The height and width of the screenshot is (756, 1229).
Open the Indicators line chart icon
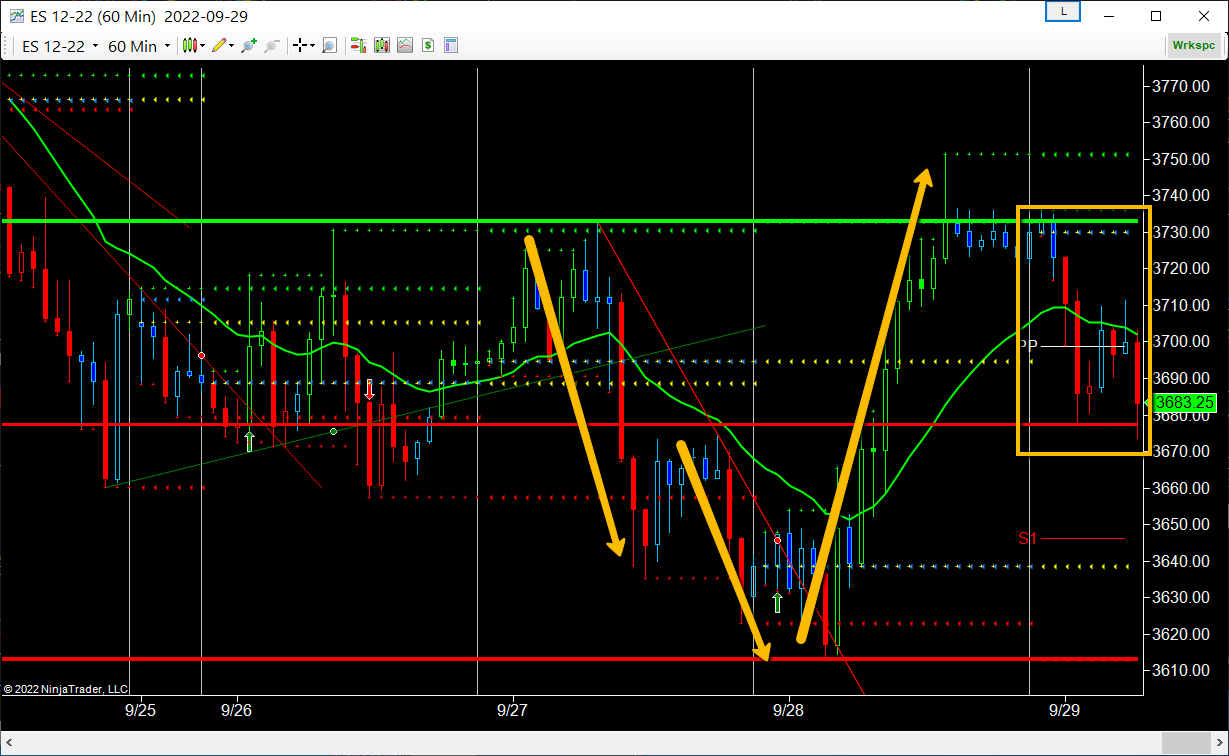[405, 45]
